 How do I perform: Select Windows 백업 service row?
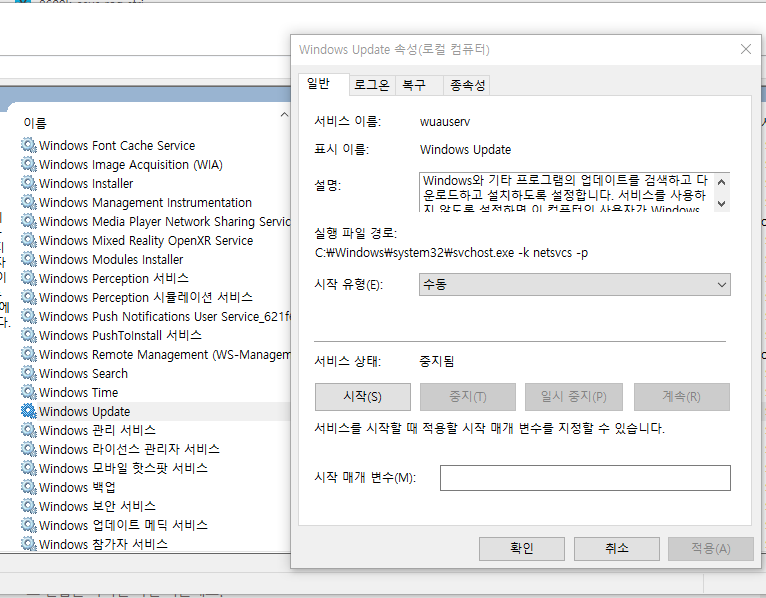pos(155,487)
